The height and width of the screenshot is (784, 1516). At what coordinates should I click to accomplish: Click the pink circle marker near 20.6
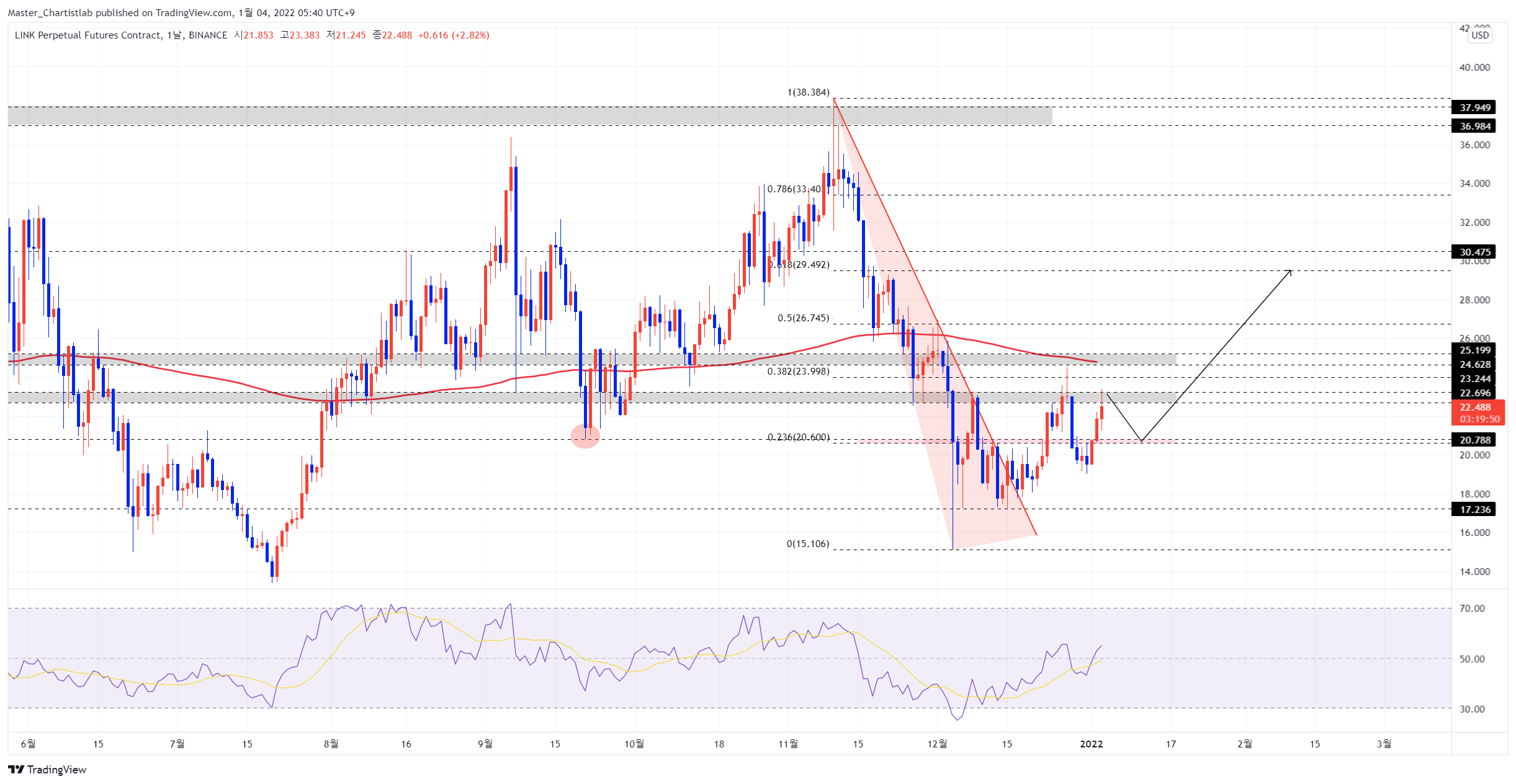coord(585,436)
